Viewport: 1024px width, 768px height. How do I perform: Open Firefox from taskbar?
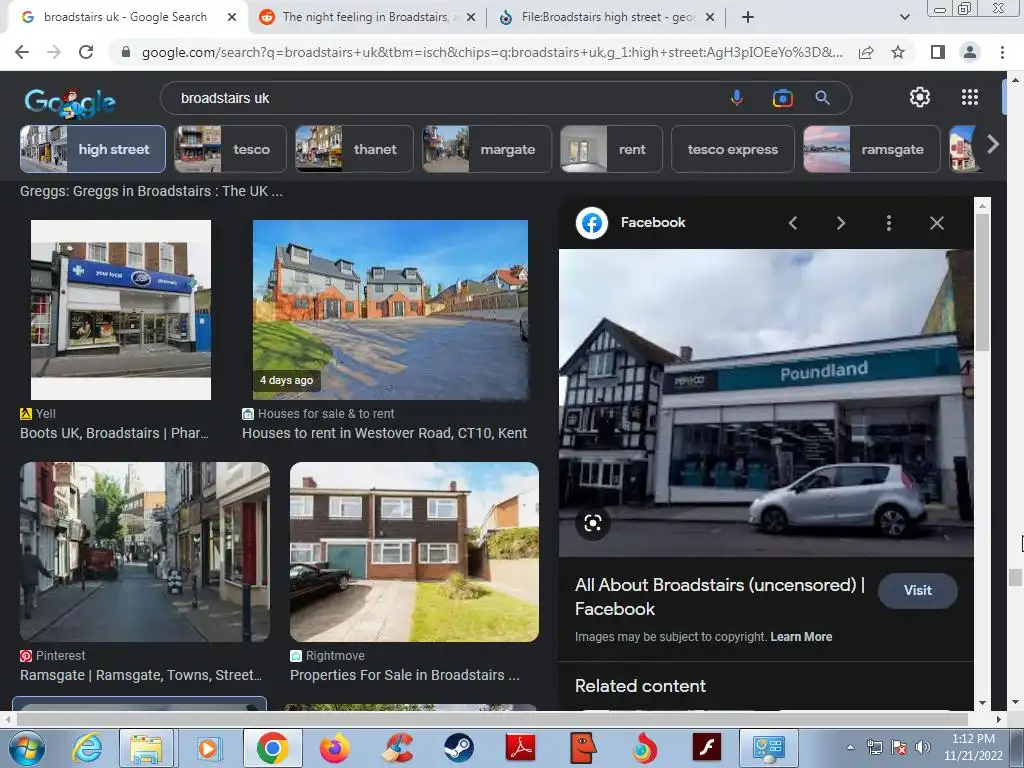coord(334,748)
